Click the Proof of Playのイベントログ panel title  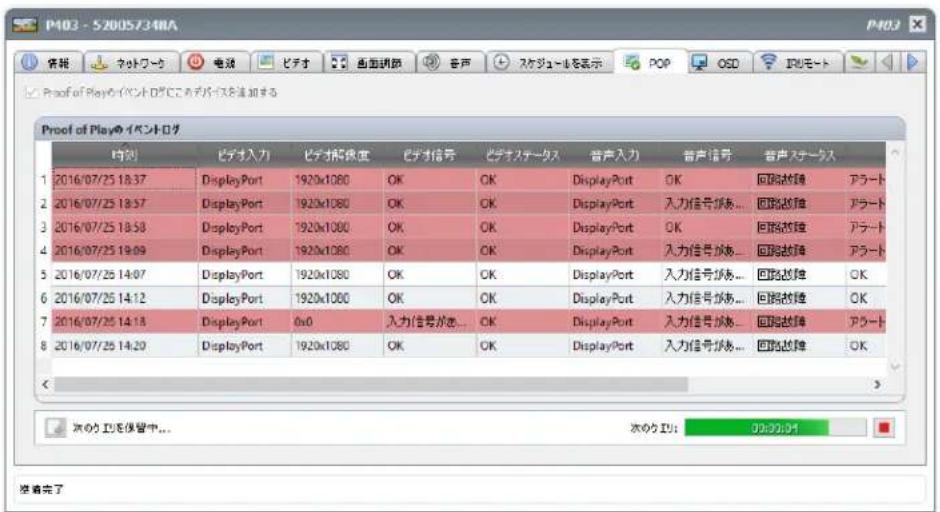coord(111,129)
